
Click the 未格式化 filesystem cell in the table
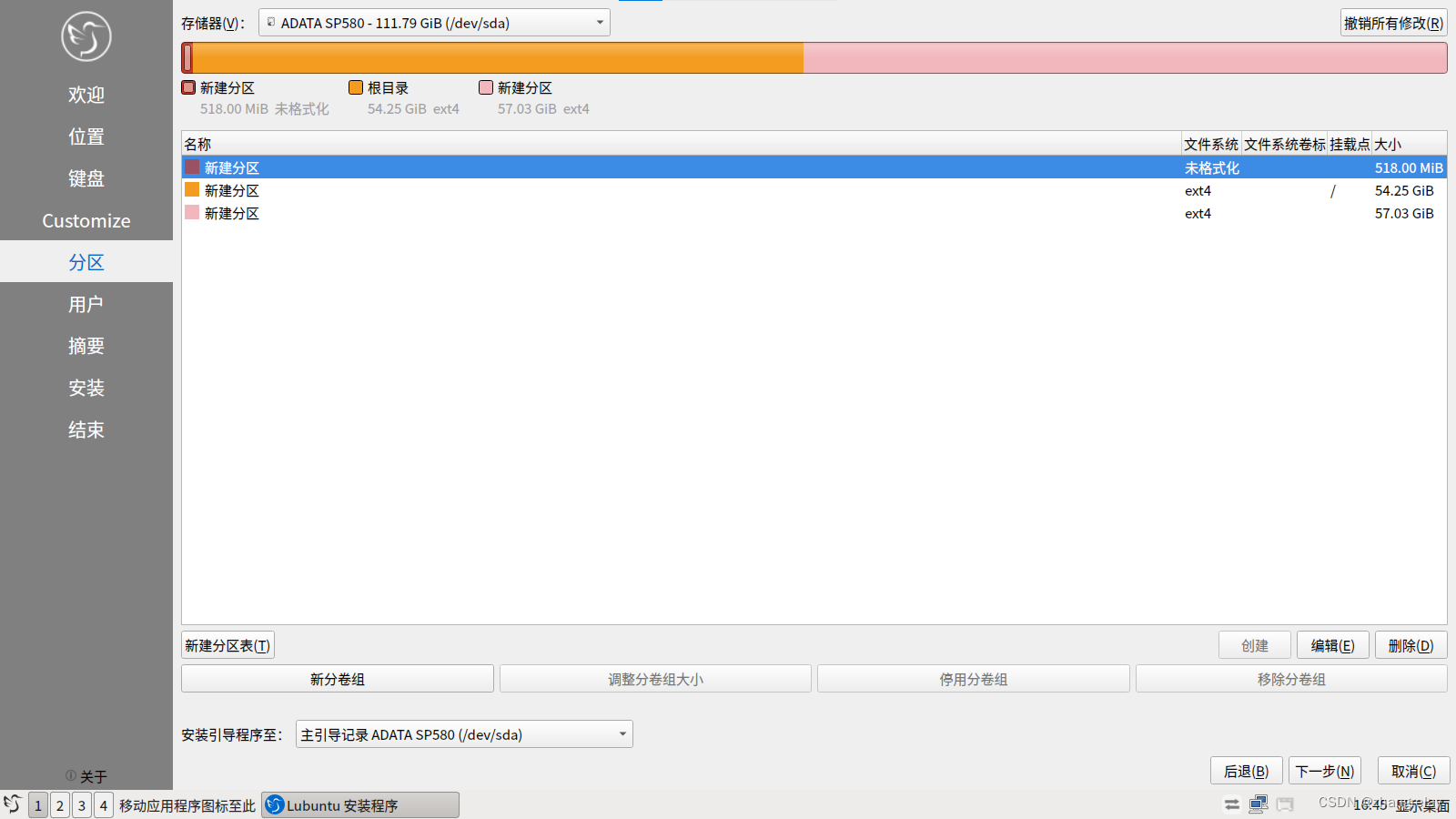(x=1212, y=167)
